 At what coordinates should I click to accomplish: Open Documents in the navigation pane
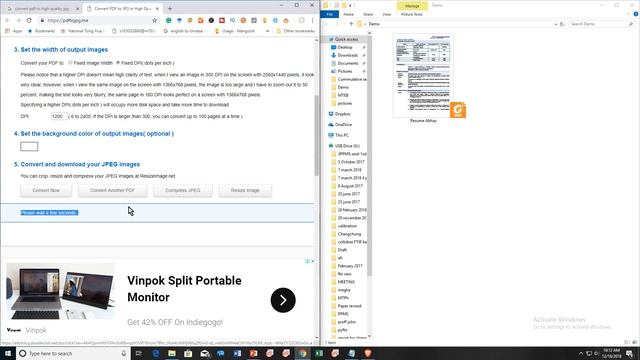(348, 63)
